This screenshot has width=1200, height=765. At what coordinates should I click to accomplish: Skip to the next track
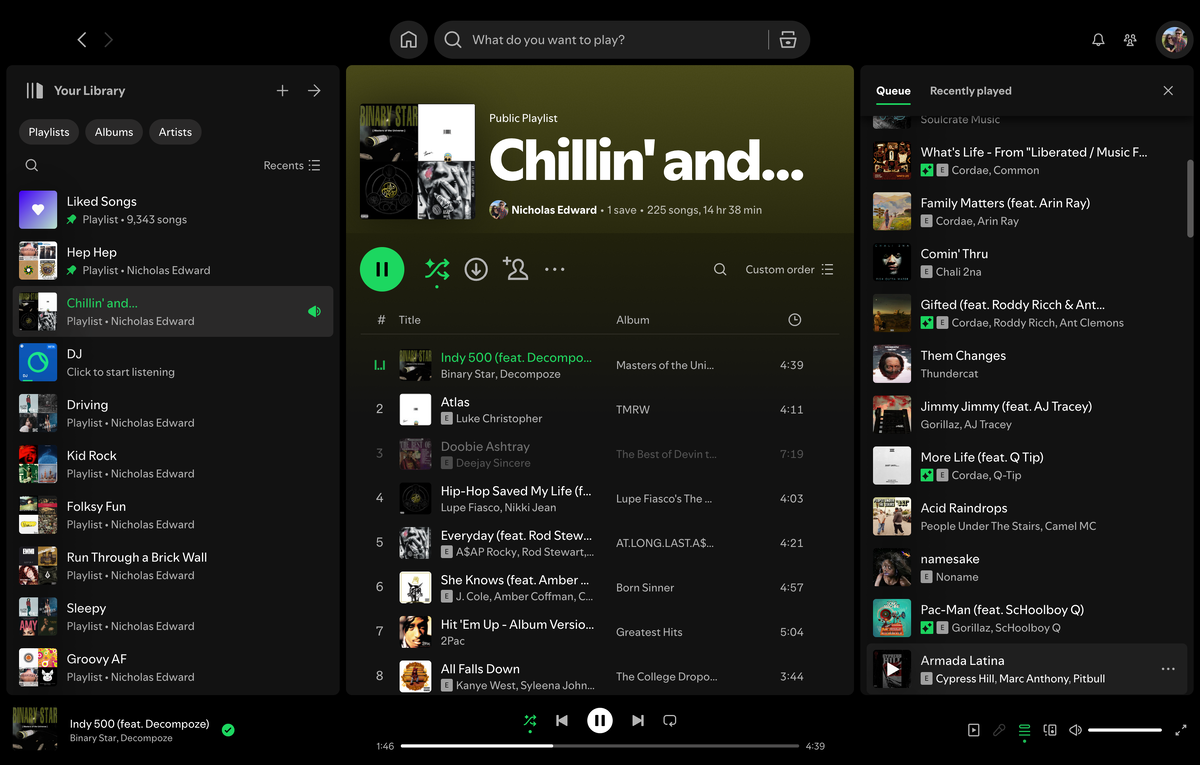(x=638, y=720)
